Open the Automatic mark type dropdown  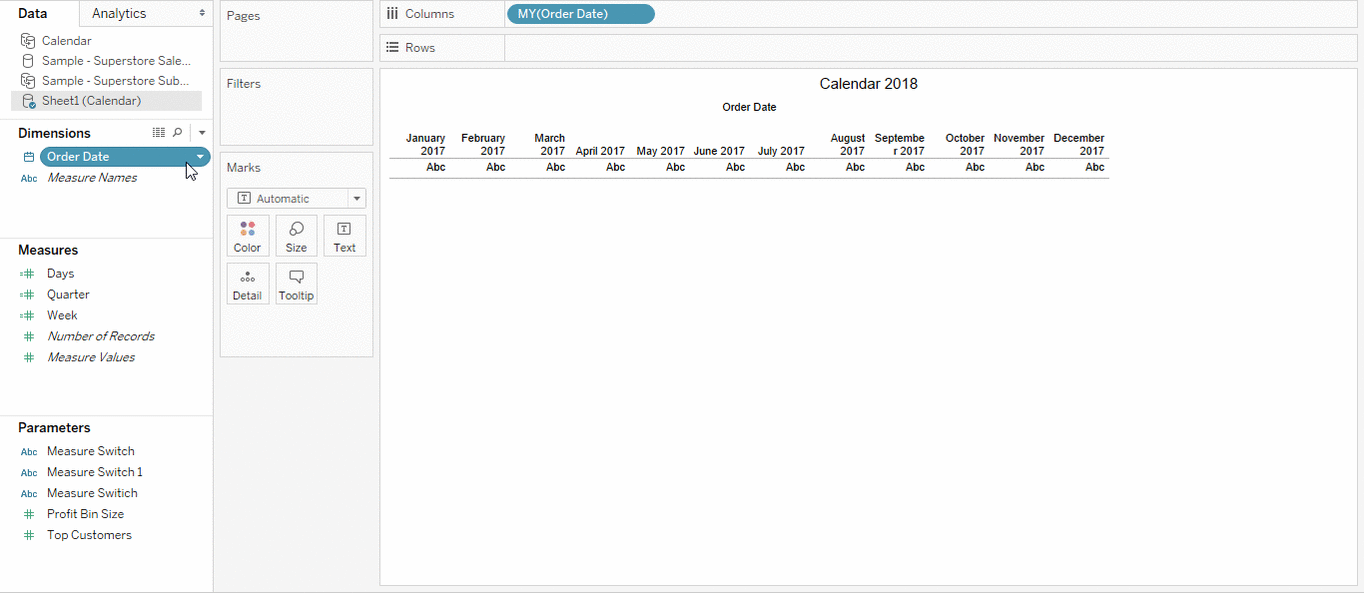[356, 198]
